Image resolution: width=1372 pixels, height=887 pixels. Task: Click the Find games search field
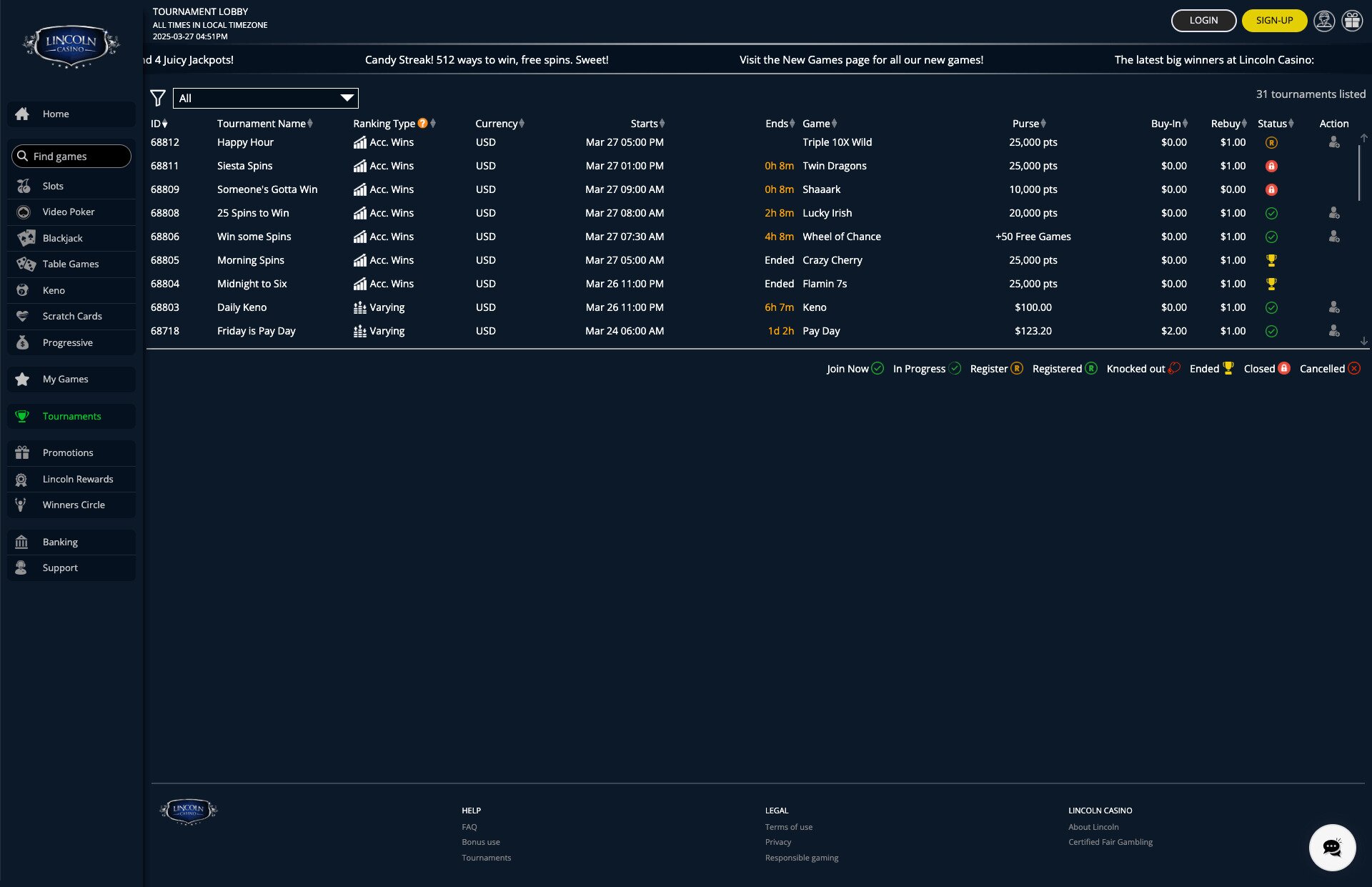pyautogui.click(x=71, y=156)
